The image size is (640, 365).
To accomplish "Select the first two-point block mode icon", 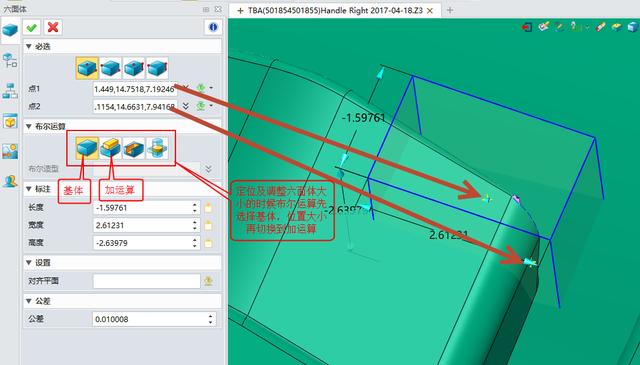I will point(87,68).
